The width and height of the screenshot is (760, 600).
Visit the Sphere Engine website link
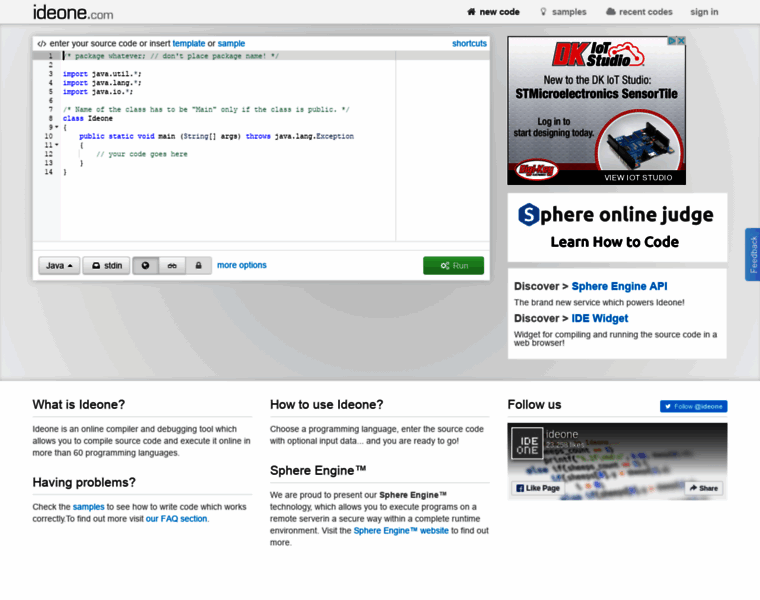click(401, 531)
